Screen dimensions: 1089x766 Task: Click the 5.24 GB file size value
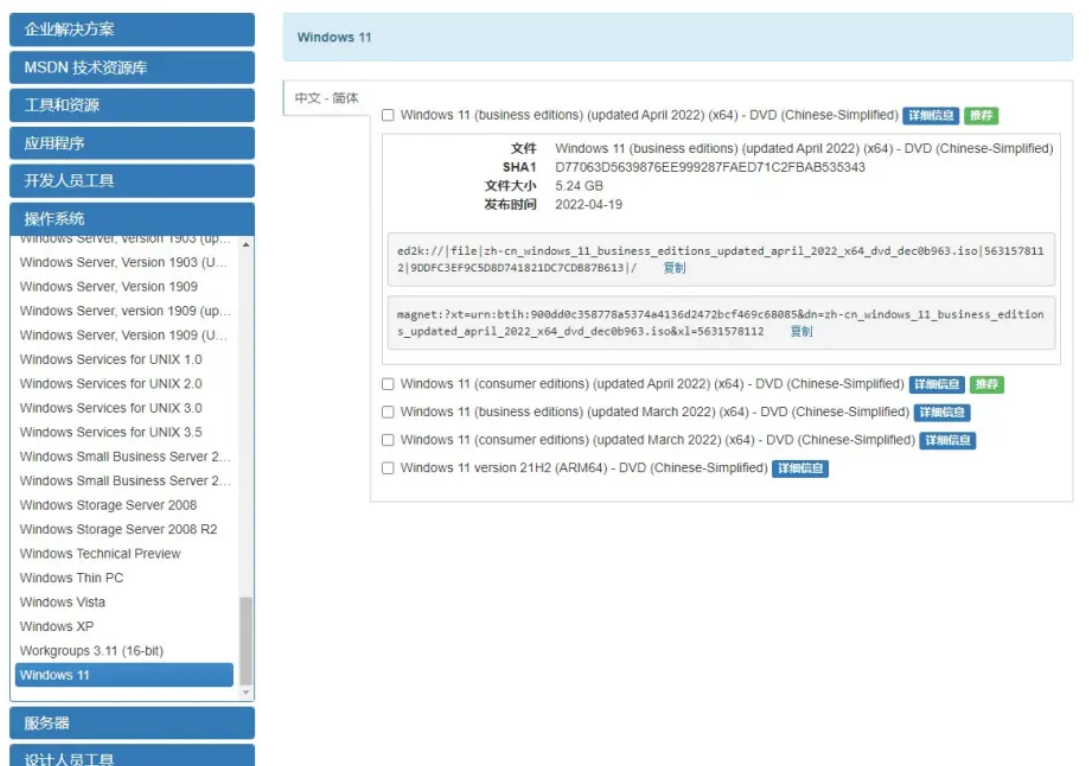pyautogui.click(x=579, y=186)
